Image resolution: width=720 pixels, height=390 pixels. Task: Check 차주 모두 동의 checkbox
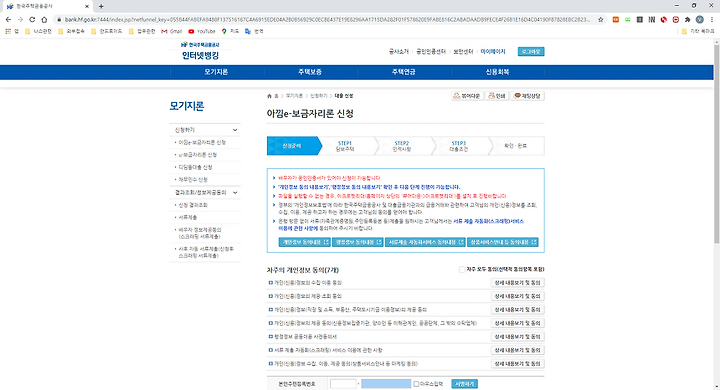[461, 270]
